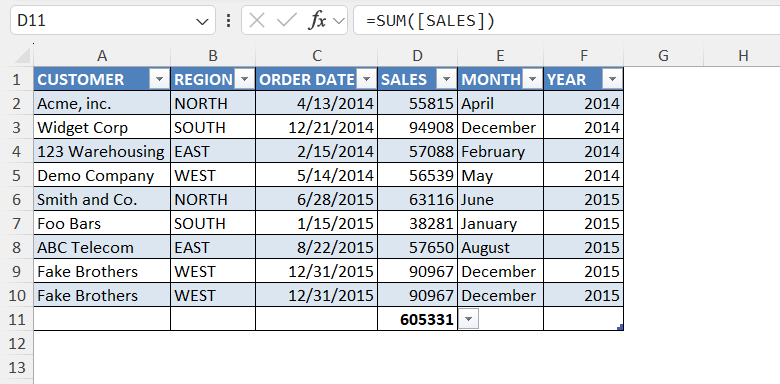Click the April month cell

(x=500, y=103)
